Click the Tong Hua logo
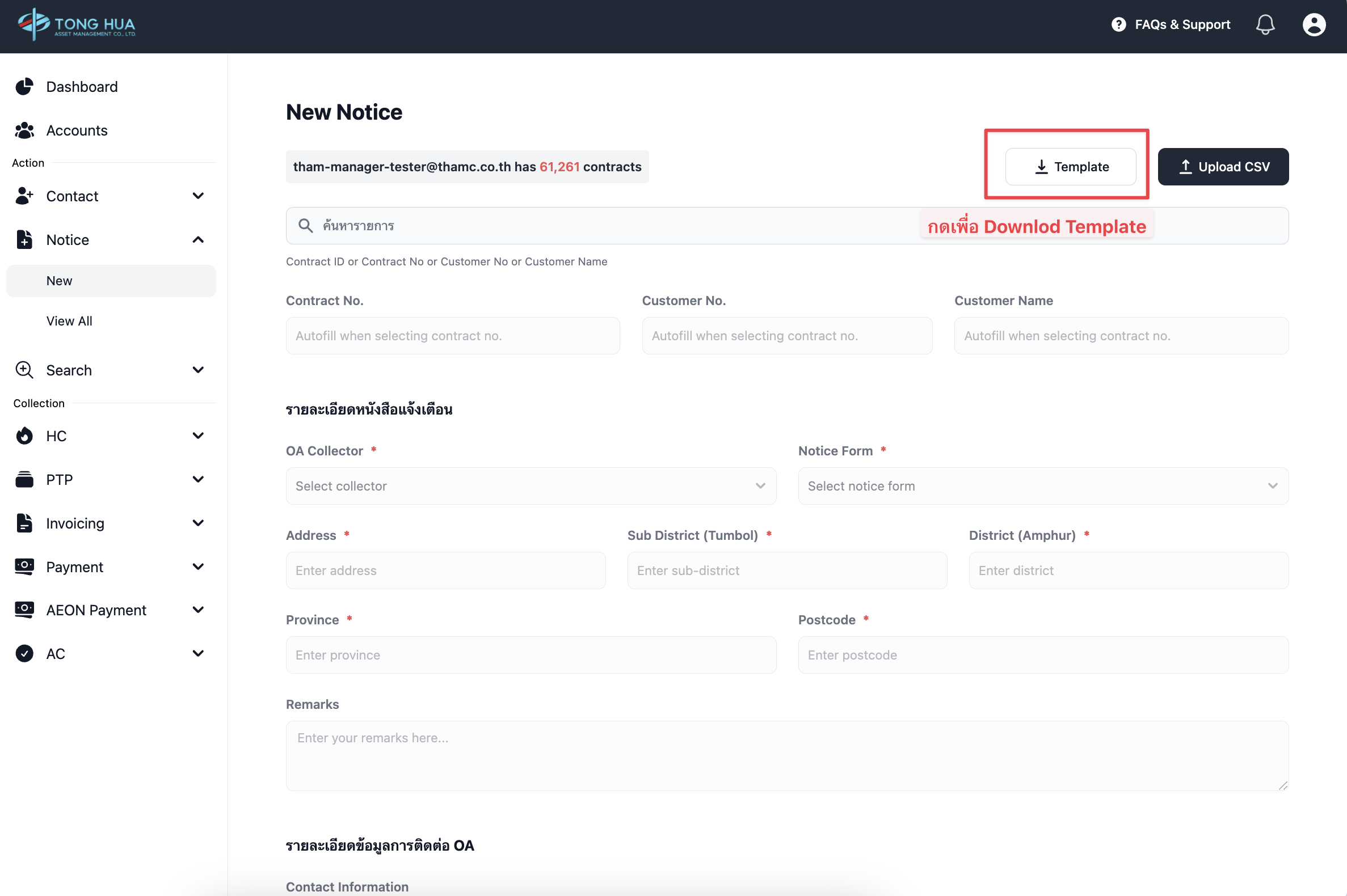 tap(77, 24)
